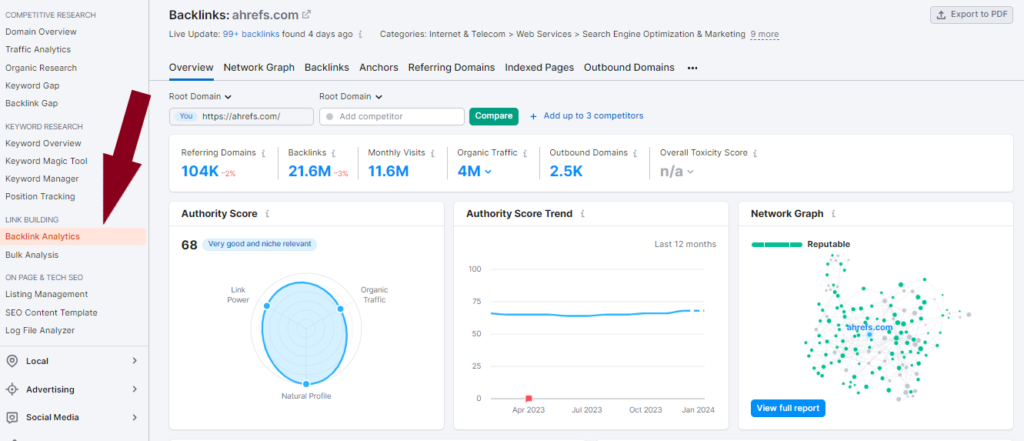Click the green Compare button
The height and width of the screenshot is (441, 1024).
tap(494, 116)
